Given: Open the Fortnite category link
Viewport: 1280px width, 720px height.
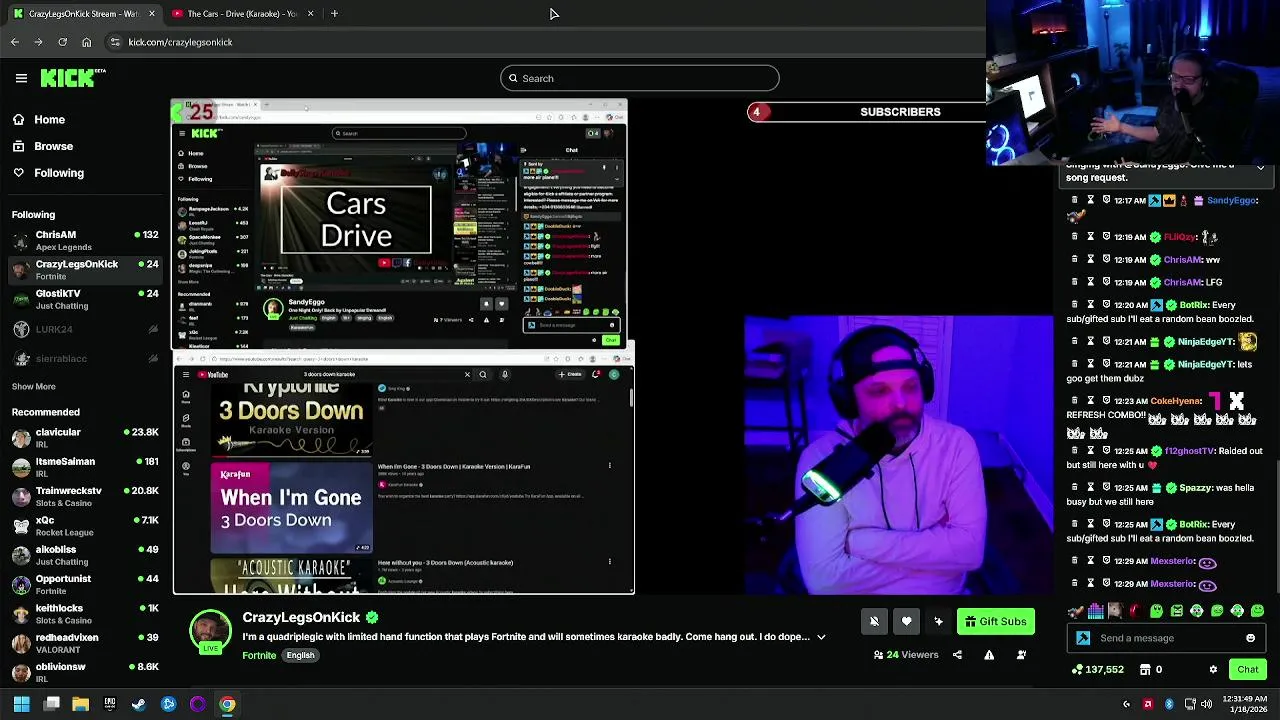Looking at the screenshot, I should 259,655.
